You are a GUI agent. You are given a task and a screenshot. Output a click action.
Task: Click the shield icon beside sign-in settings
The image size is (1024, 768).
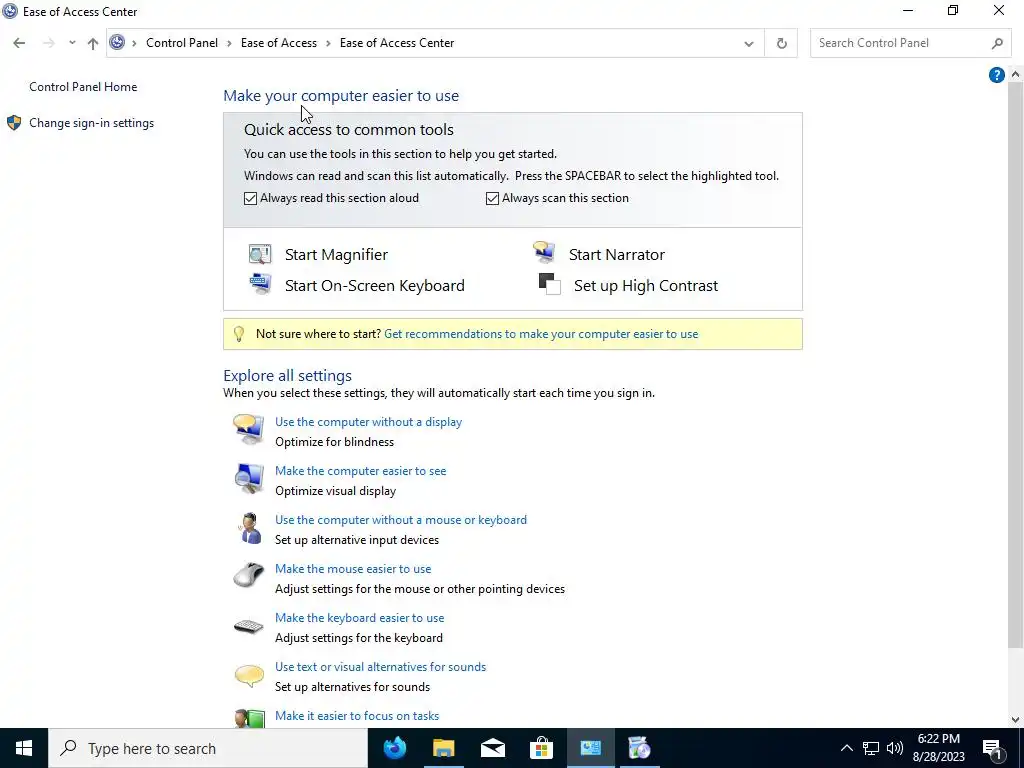tap(14, 123)
